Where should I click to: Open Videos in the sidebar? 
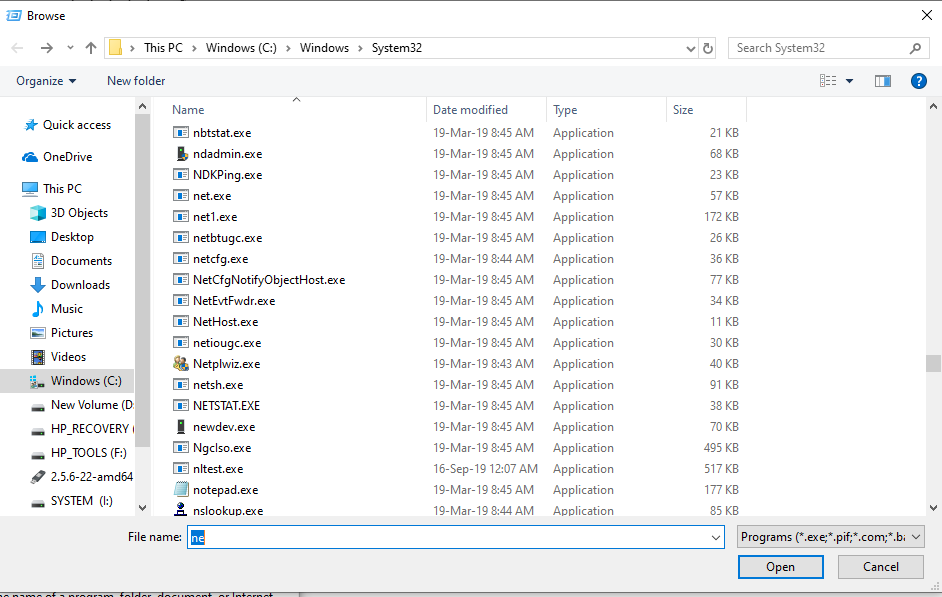click(x=68, y=357)
